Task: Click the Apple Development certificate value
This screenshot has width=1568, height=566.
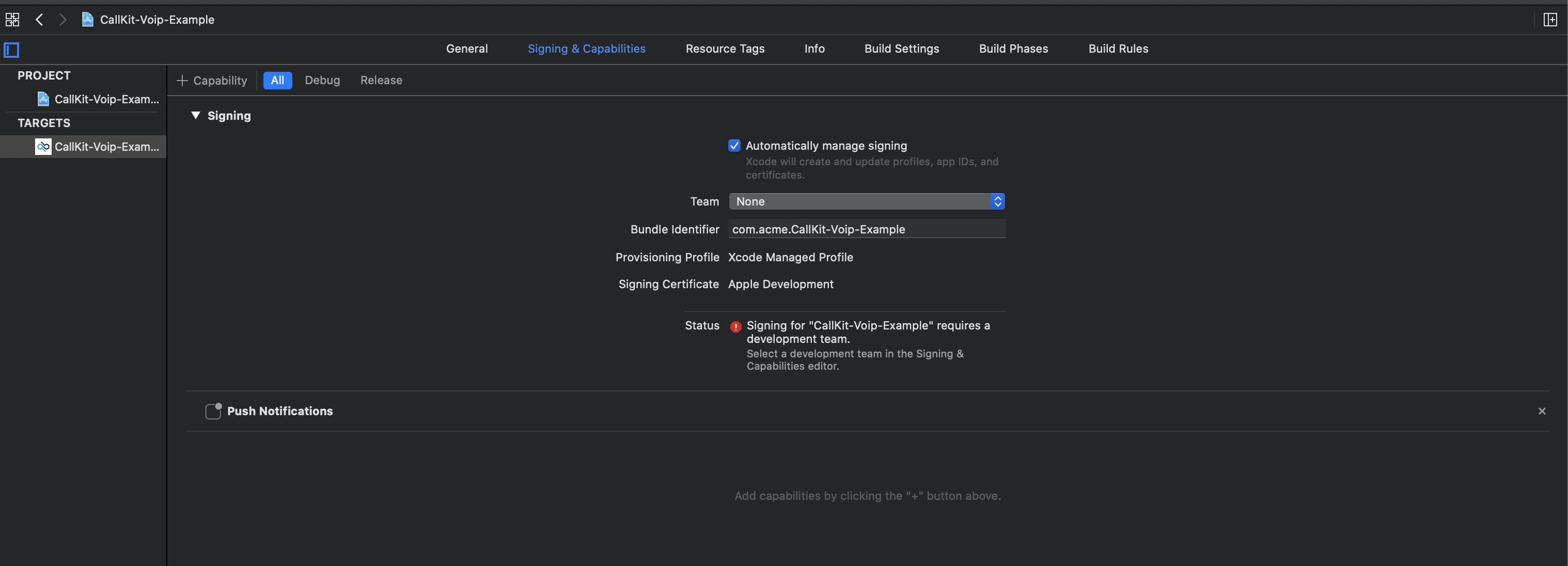Action: tap(780, 284)
